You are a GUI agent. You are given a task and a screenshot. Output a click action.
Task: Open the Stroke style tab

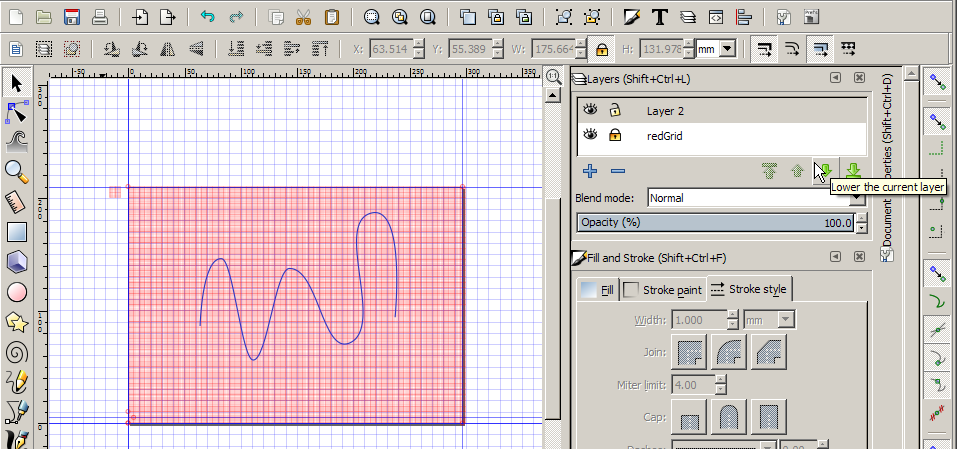point(749,289)
